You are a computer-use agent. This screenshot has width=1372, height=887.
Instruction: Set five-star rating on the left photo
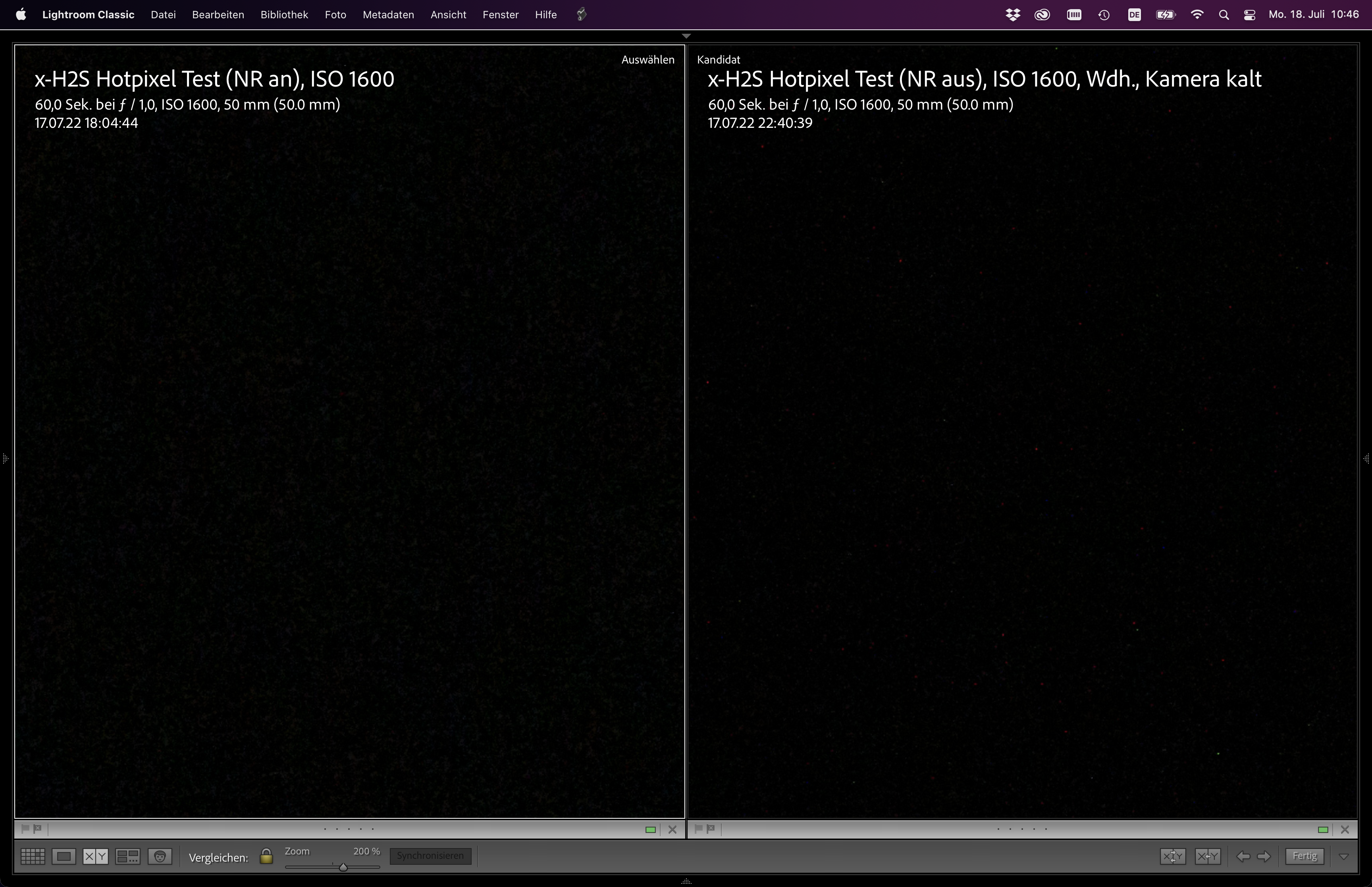pos(373,829)
